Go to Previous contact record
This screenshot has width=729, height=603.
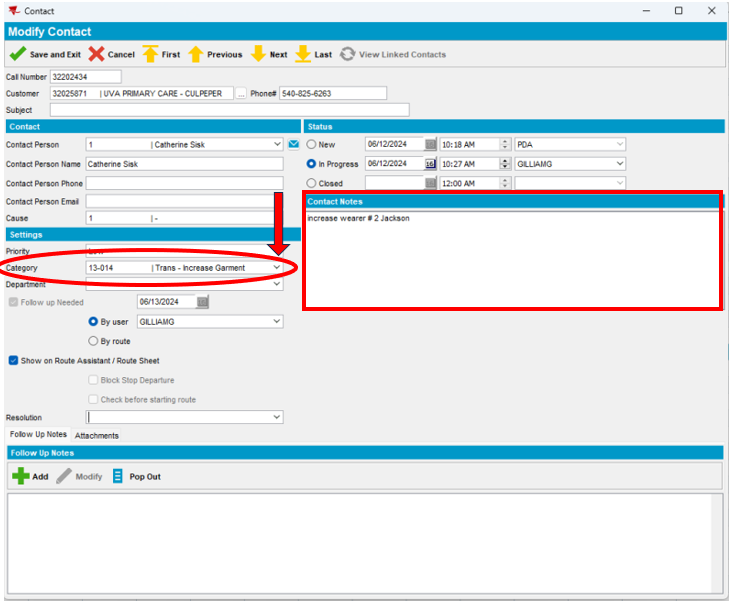coord(196,54)
